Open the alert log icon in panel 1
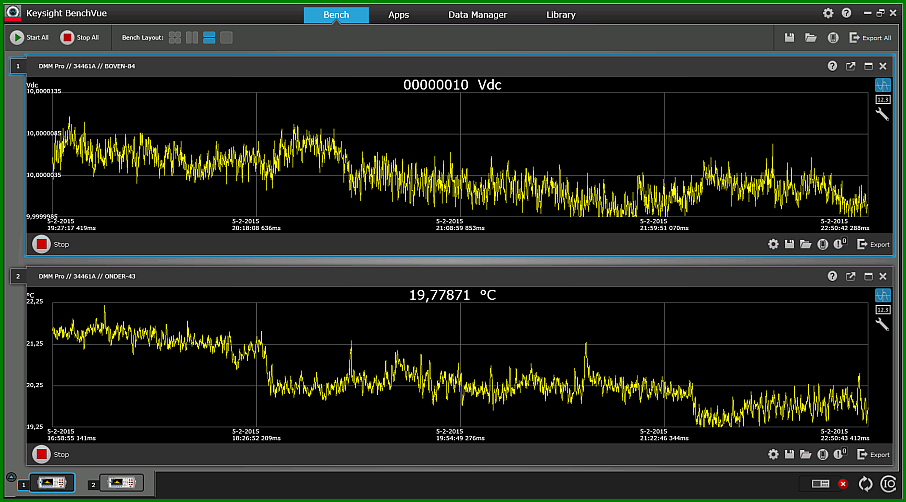 [x=840, y=244]
